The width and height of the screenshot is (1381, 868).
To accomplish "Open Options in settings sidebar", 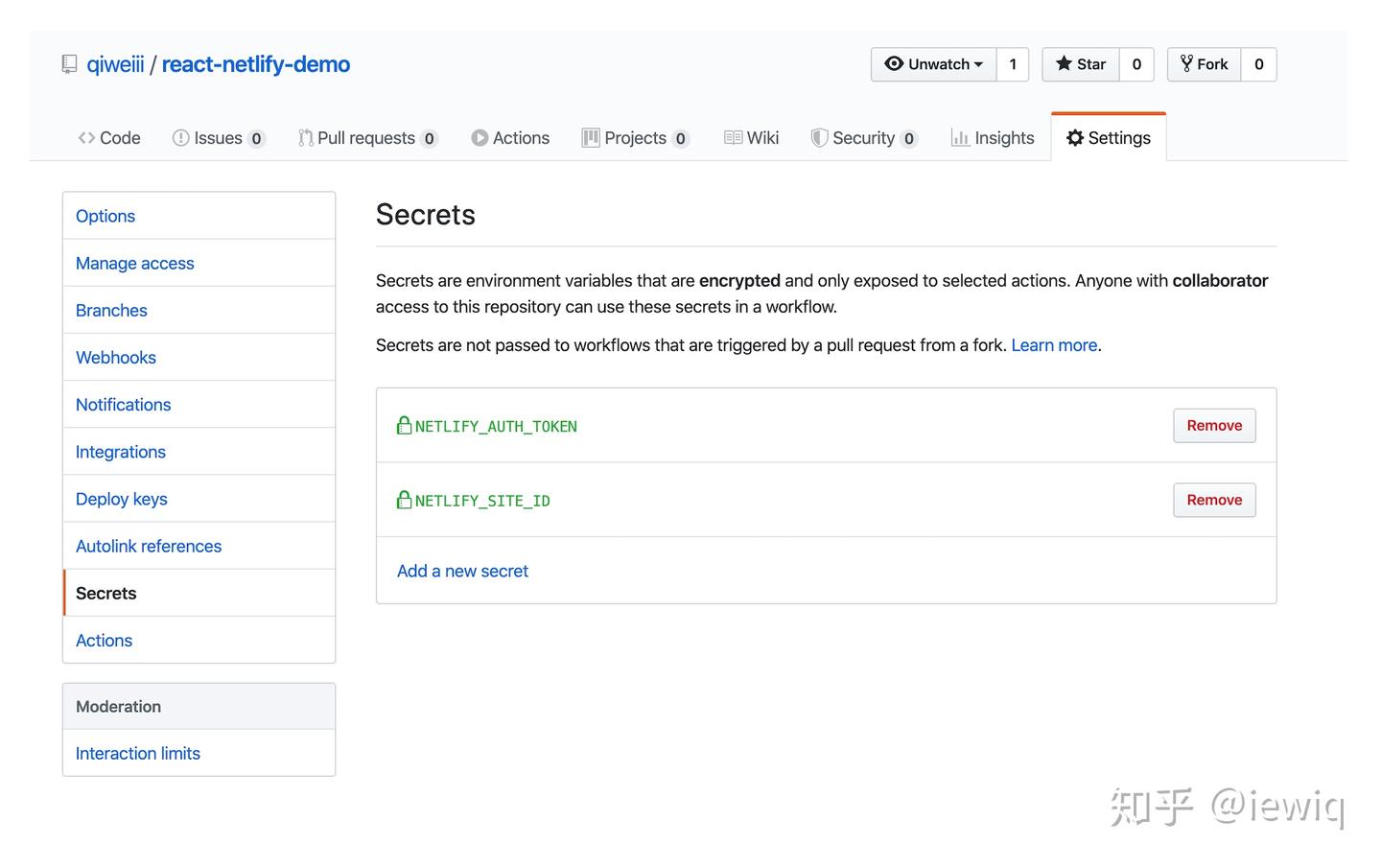I will (x=199, y=216).
